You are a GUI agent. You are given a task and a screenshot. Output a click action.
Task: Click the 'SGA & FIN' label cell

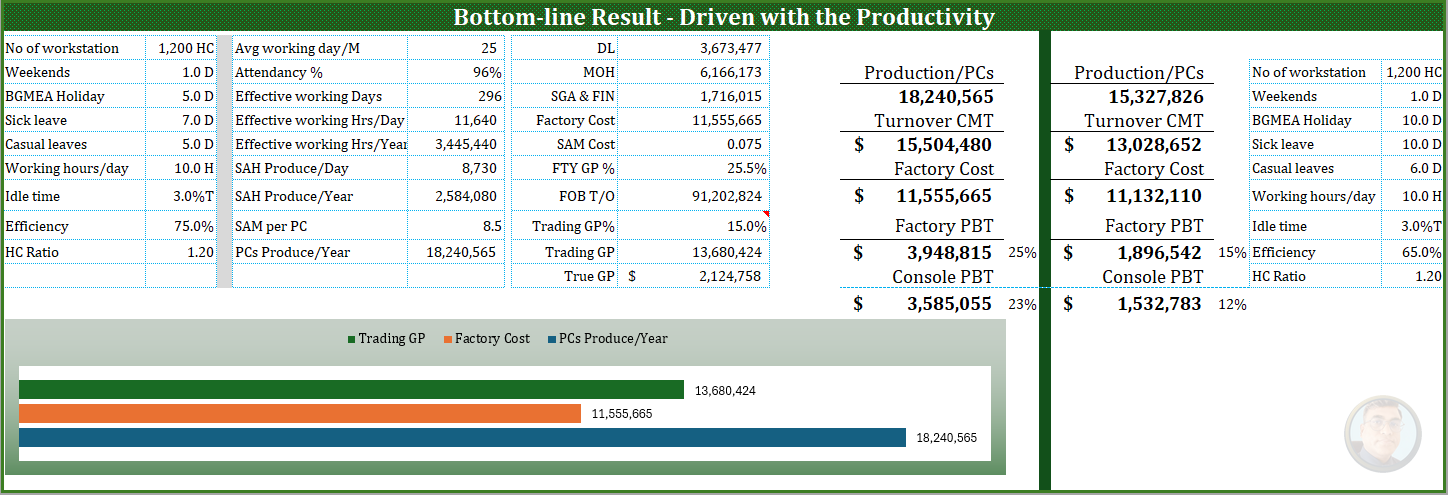click(x=566, y=96)
